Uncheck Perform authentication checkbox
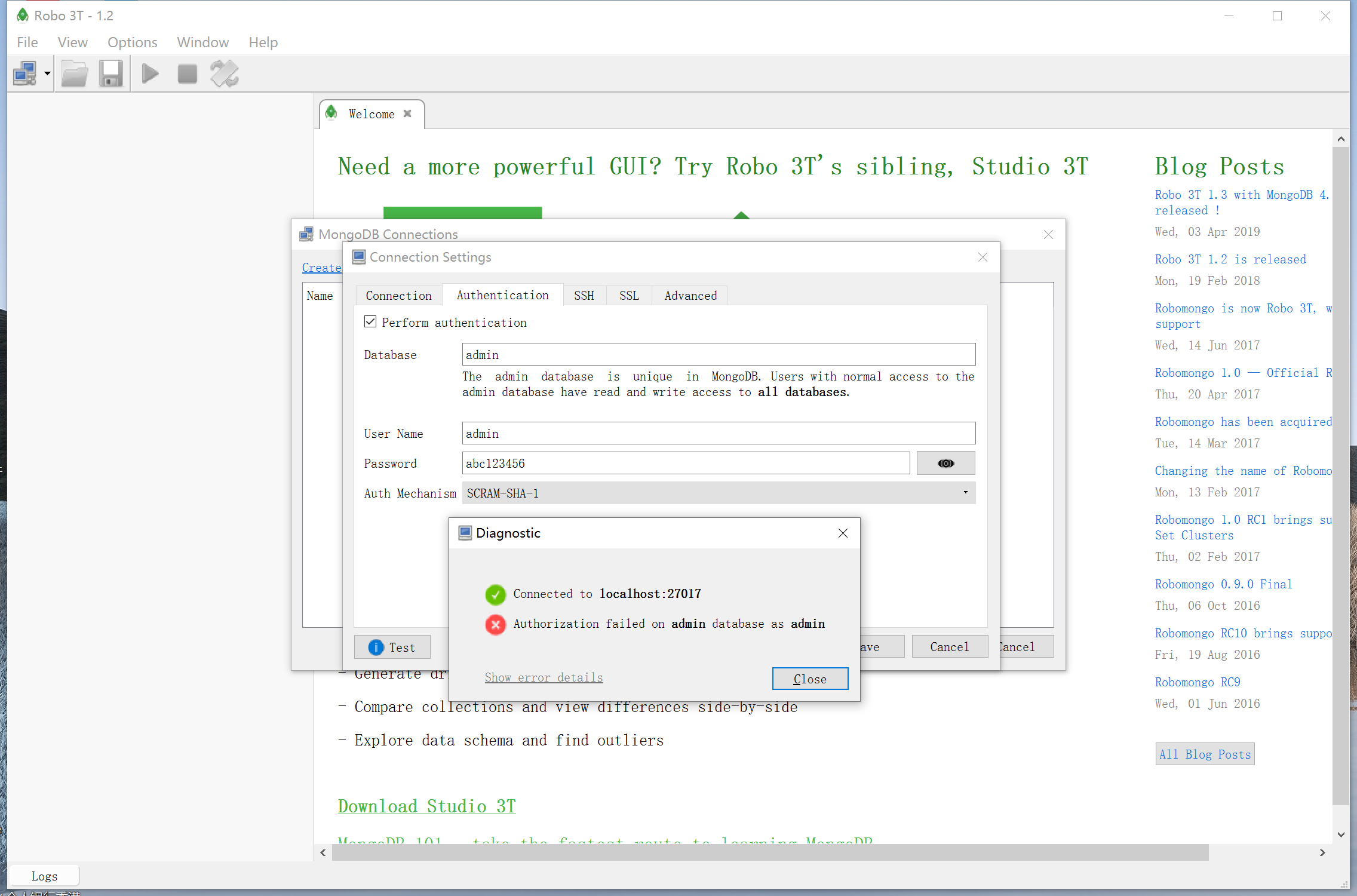 pos(370,322)
